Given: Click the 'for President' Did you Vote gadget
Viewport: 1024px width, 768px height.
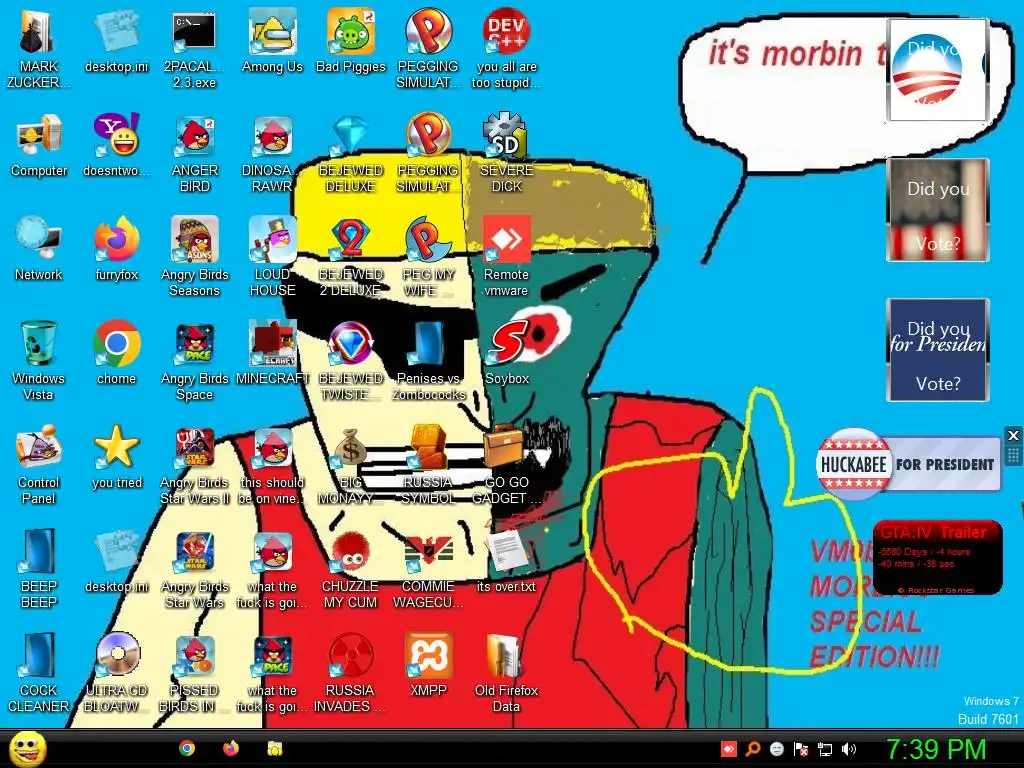Looking at the screenshot, I should coord(937,350).
